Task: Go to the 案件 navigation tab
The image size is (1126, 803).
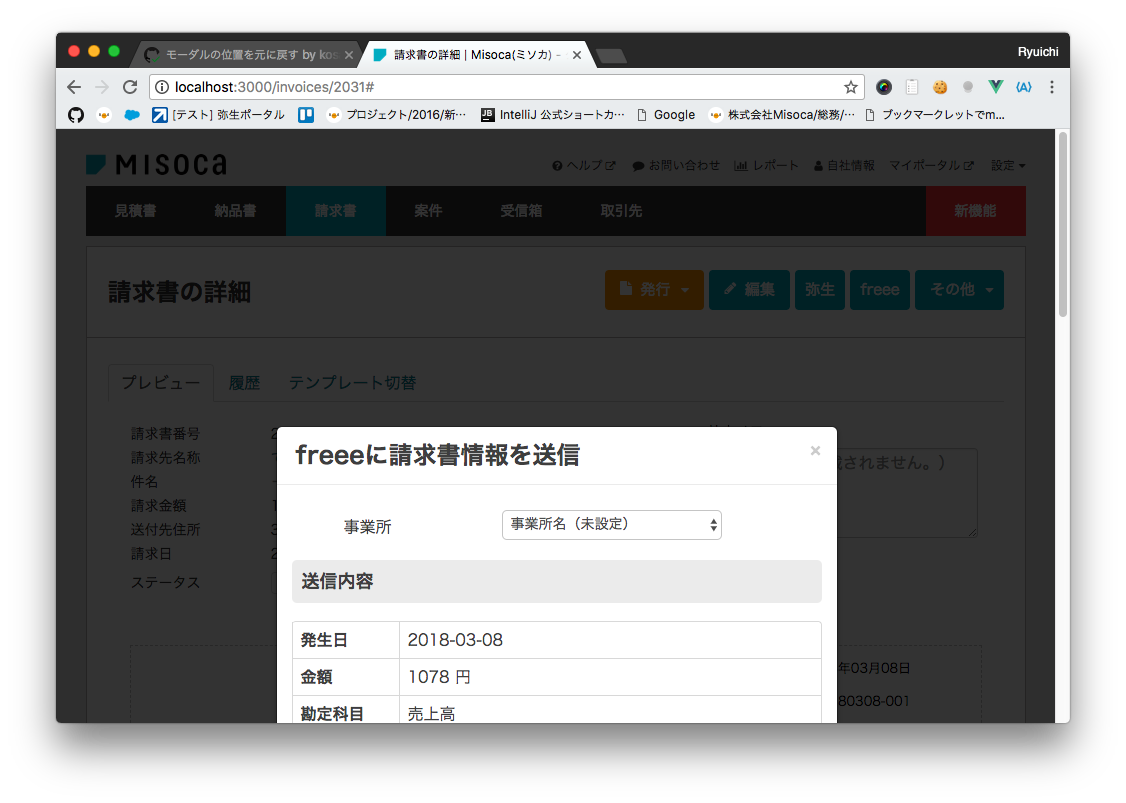Action: pos(428,210)
